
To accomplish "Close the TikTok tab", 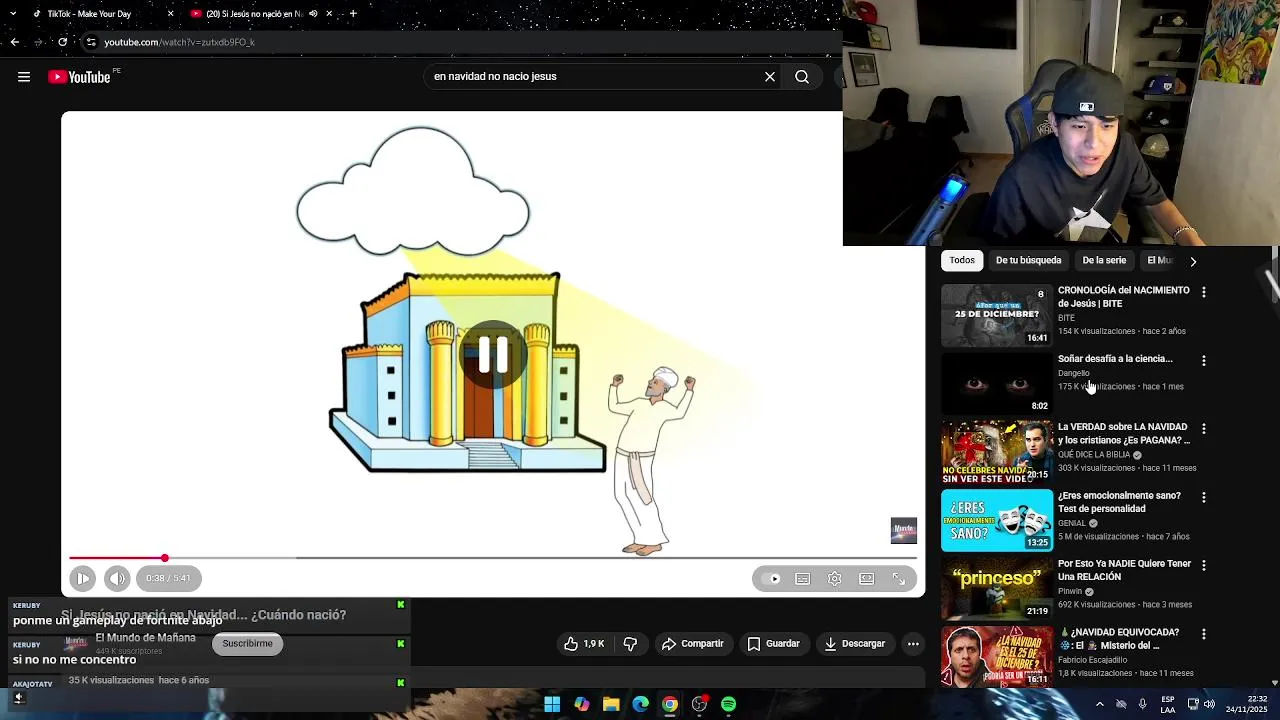I will [170, 14].
